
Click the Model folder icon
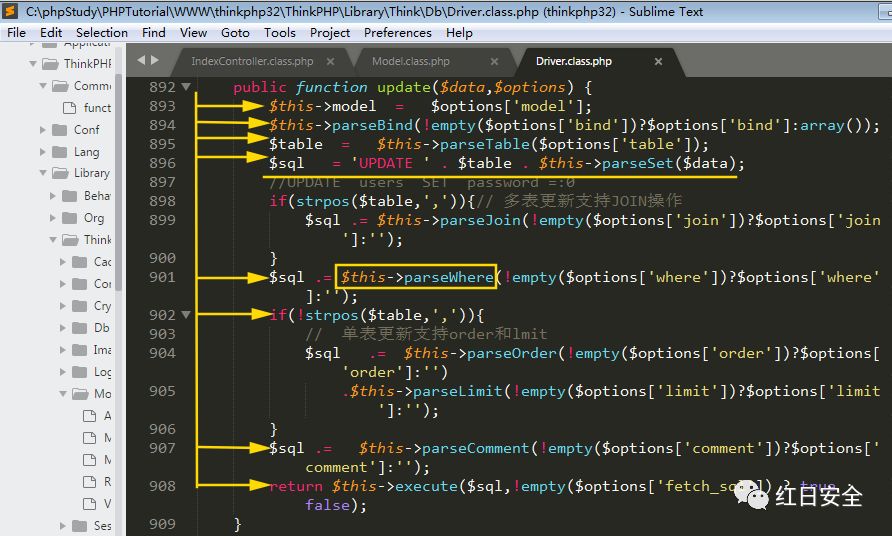pyautogui.click(x=80, y=394)
